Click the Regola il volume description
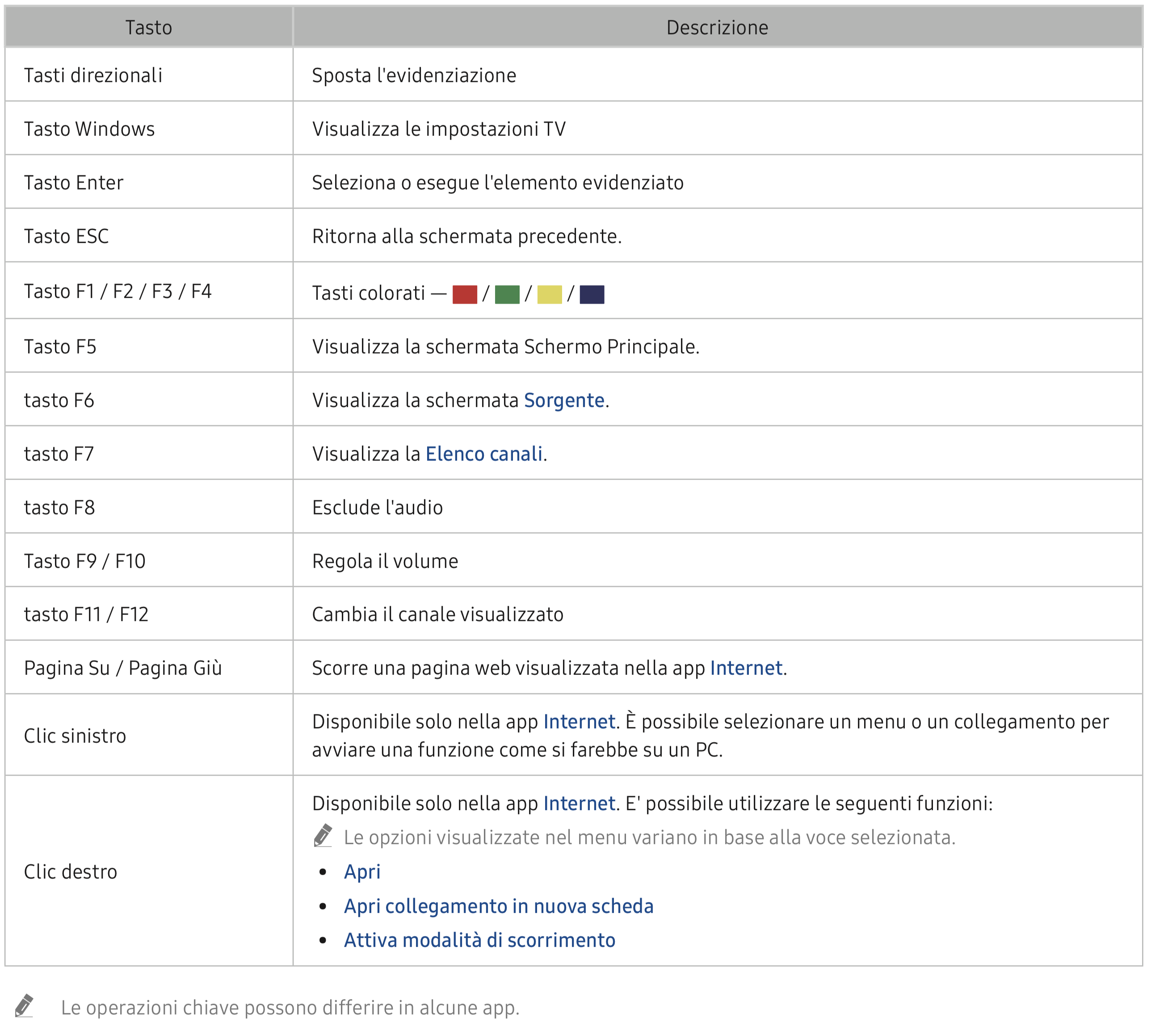The image size is (1151, 1036). tap(385, 561)
